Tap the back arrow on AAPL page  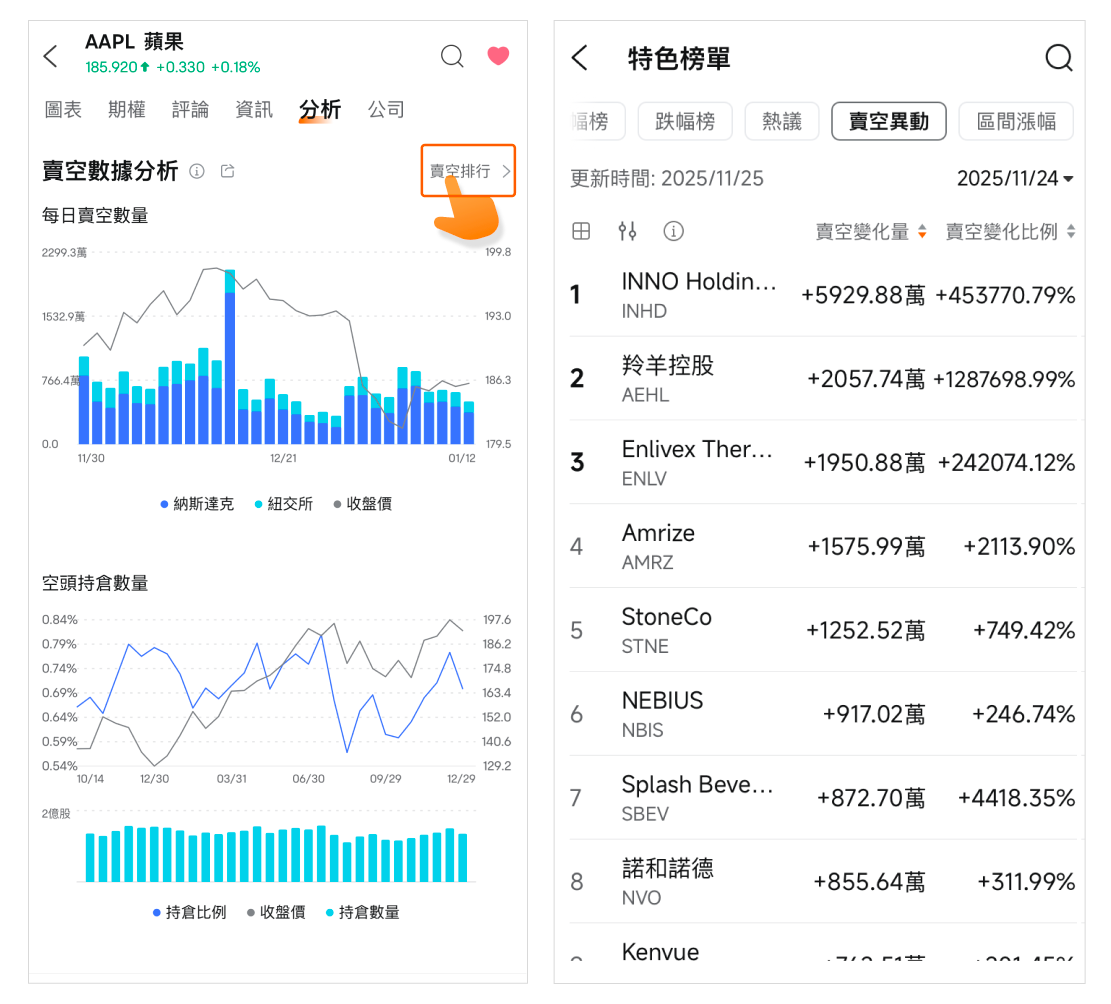pyautogui.click(x=51, y=56)
